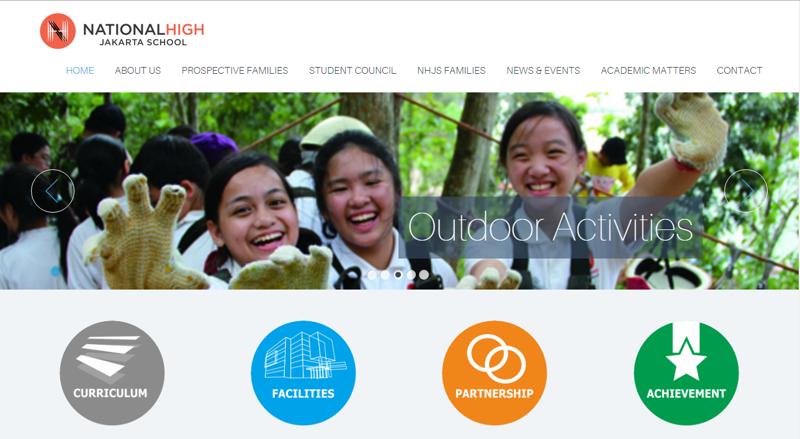This screenshot has width=800, height=439.
Task: Select the fourth slider pagination dot
Action: [x=411, y=275]
